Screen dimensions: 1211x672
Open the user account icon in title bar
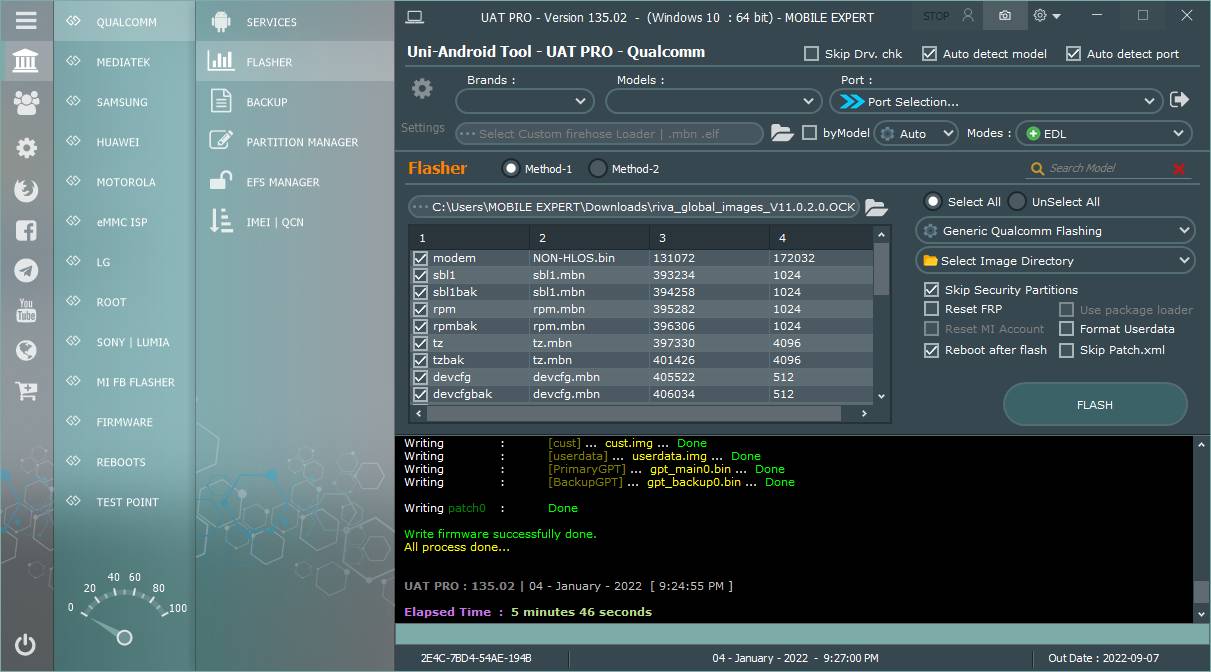pyautogui.click(x=968, y=16)
